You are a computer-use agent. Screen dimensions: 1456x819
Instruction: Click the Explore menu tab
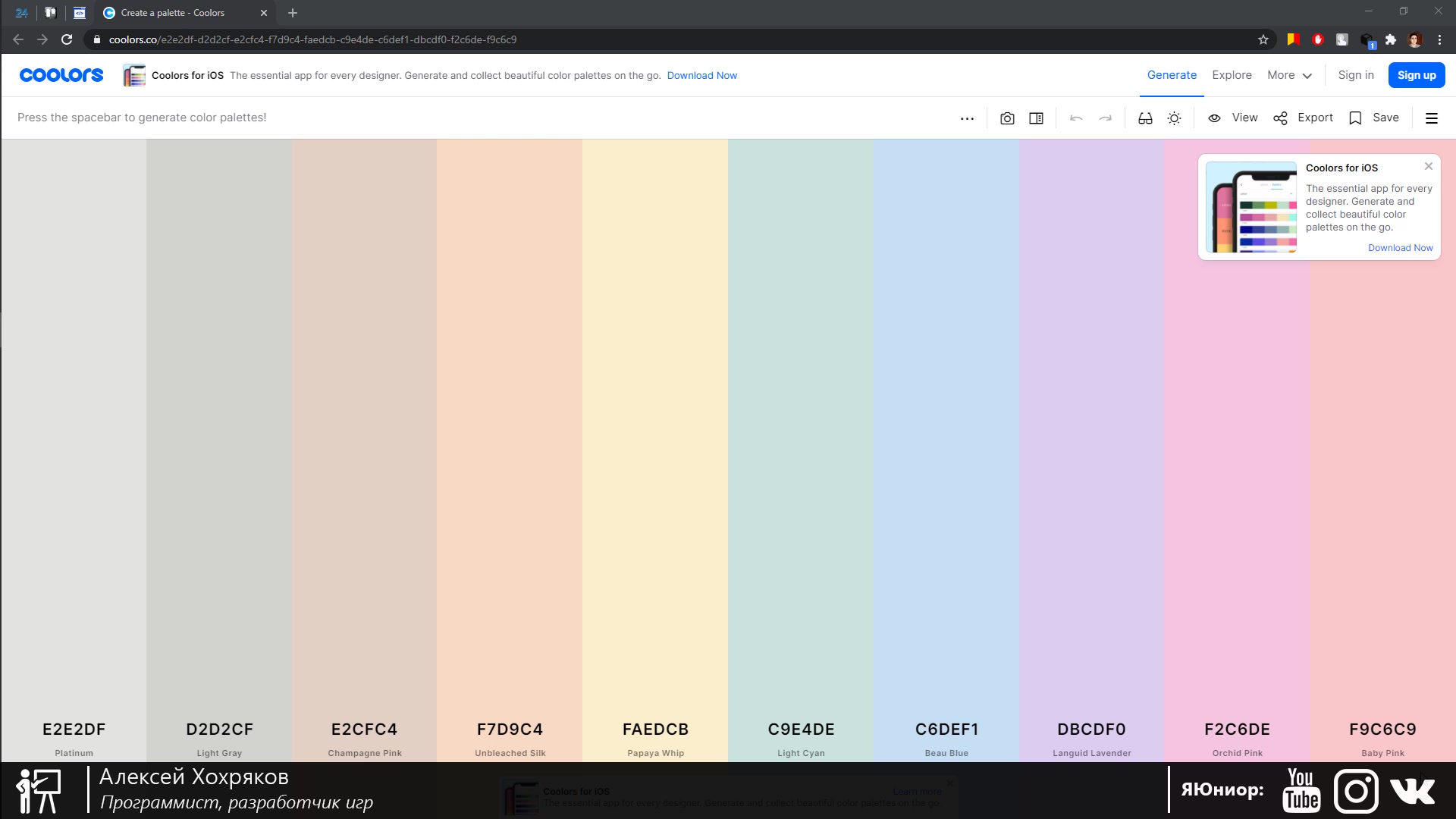1232,75
